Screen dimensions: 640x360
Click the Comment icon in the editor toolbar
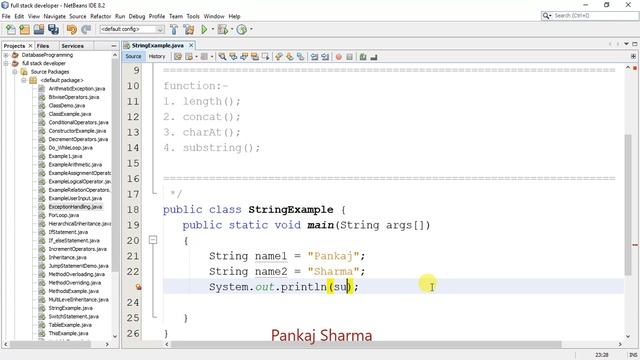(363, 57)
